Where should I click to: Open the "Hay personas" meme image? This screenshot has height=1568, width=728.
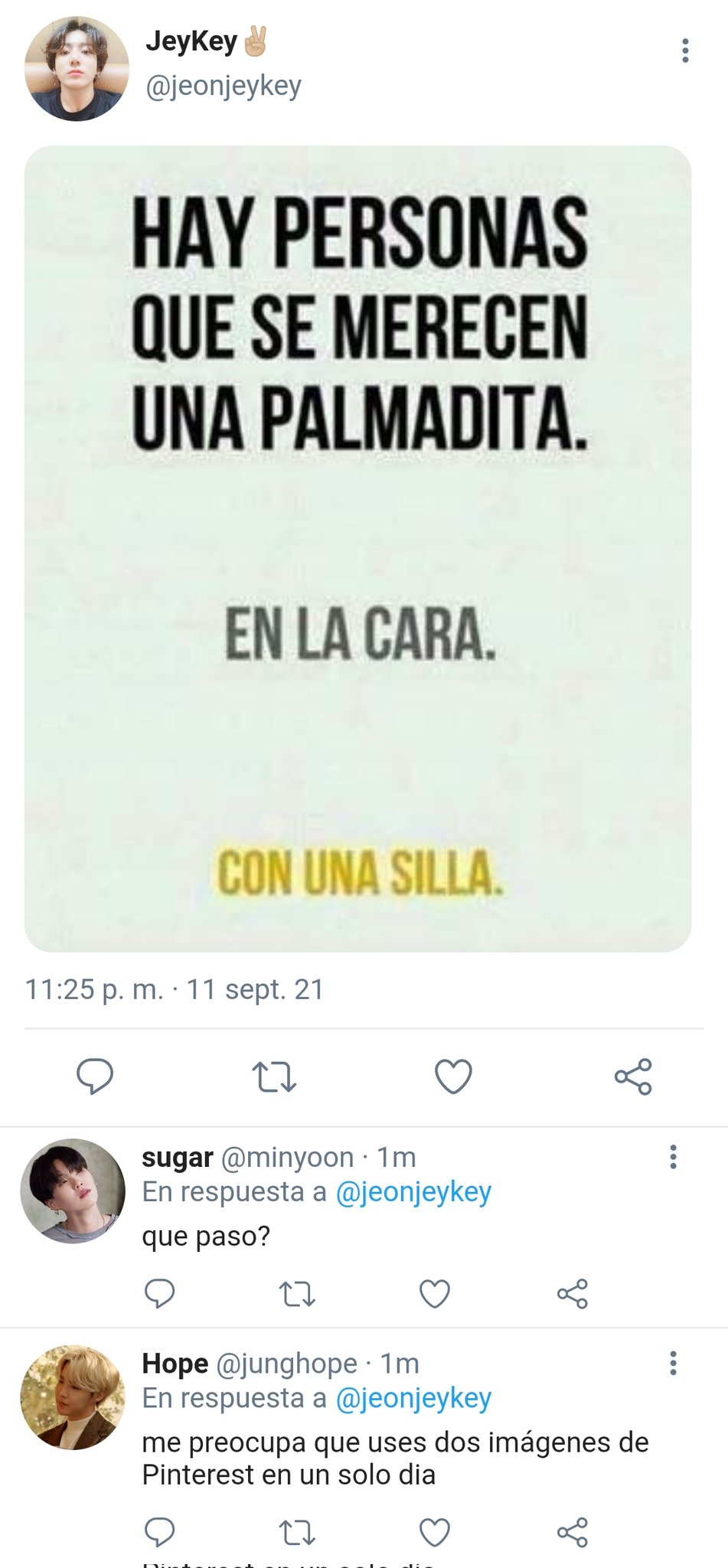357,549
